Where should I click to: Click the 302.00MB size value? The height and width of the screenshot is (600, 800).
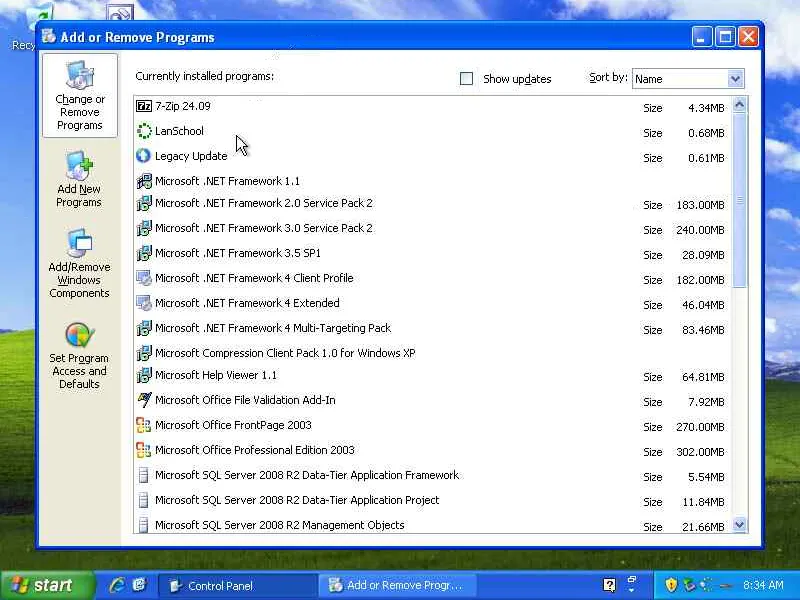[x=700, y=452]
